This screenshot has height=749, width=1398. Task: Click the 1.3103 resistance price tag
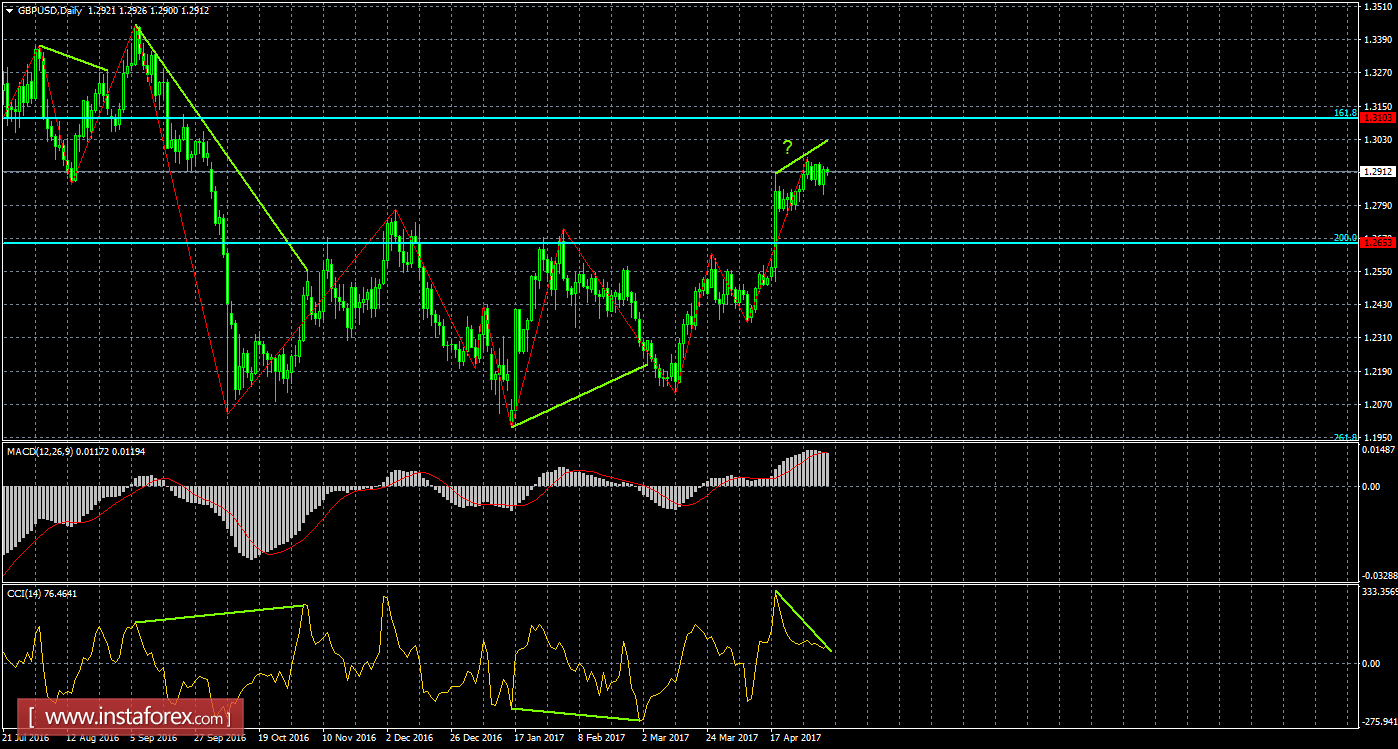1376,117
